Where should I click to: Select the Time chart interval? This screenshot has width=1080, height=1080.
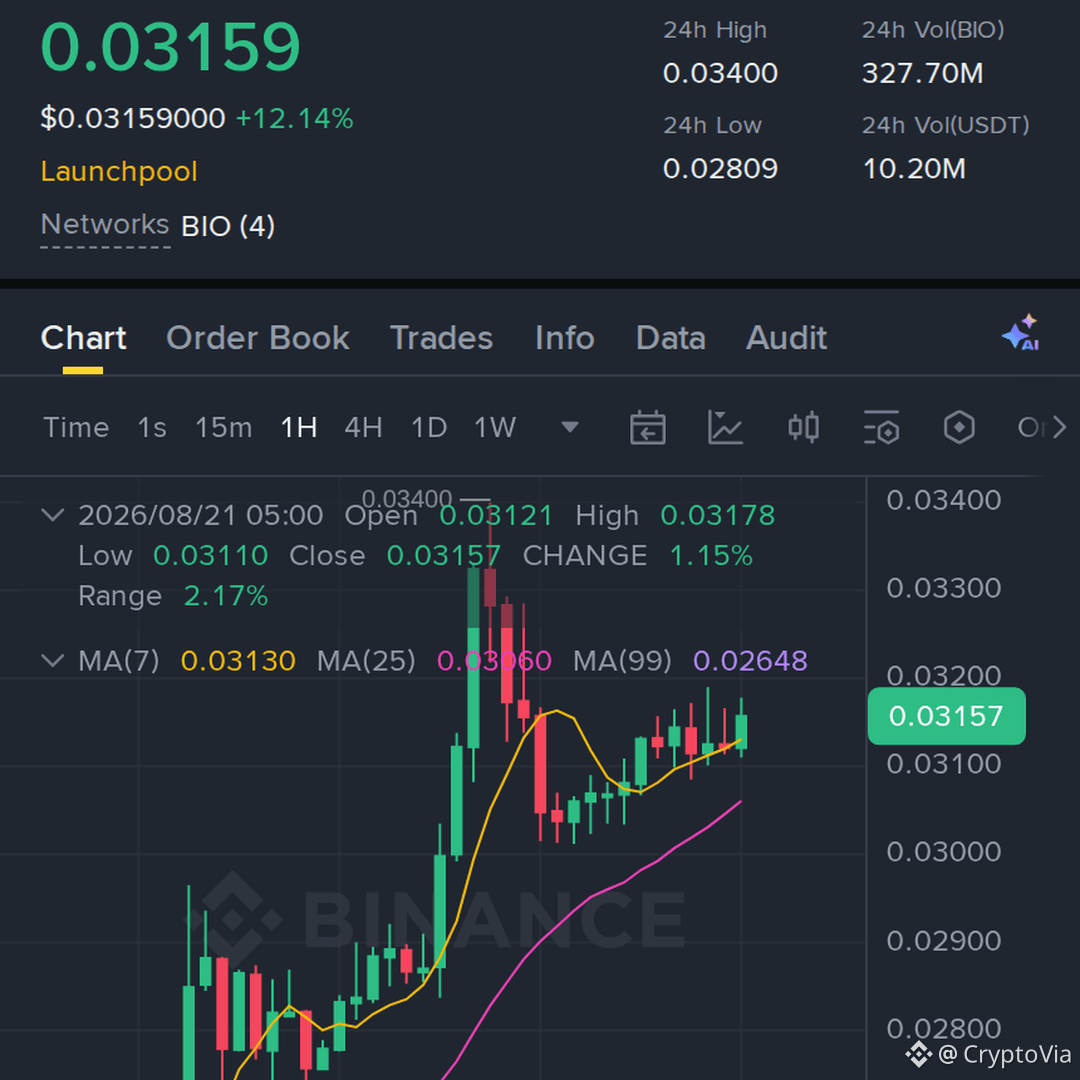(76, 428)
